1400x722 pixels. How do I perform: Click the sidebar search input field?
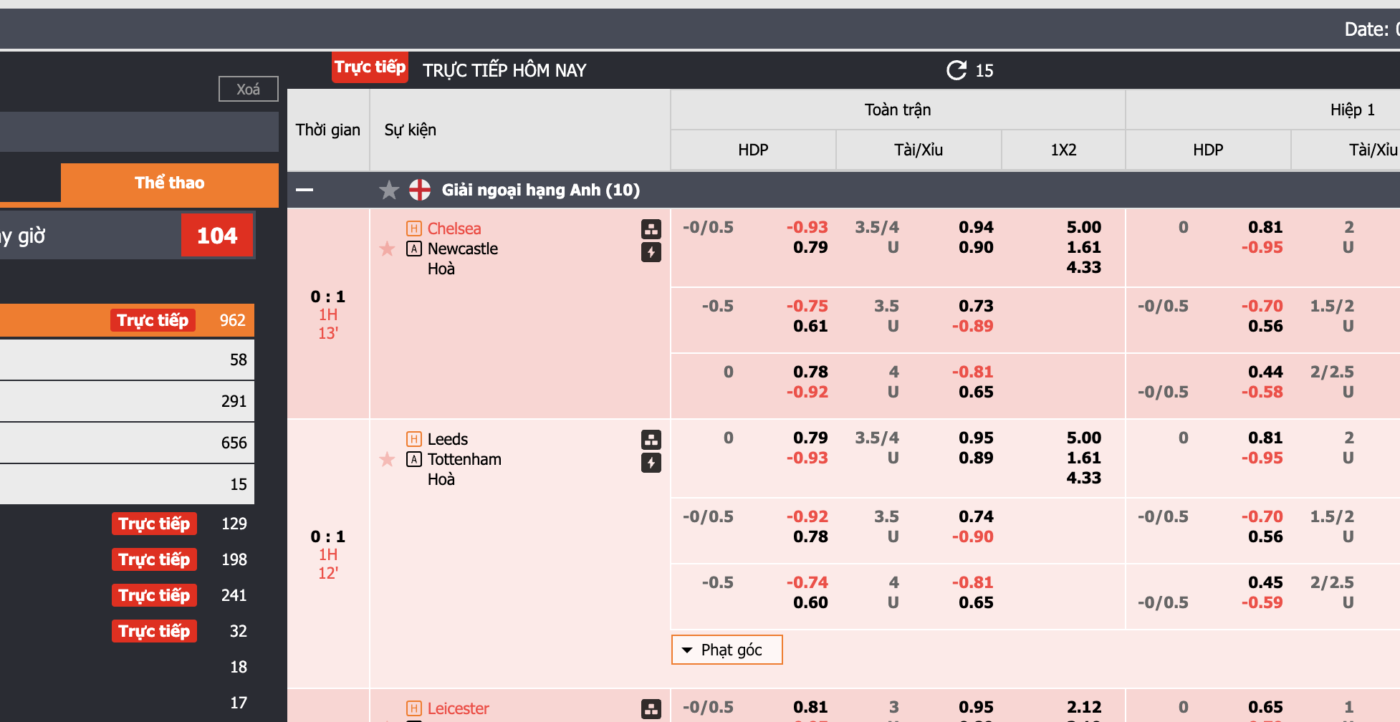coord(139,131)
